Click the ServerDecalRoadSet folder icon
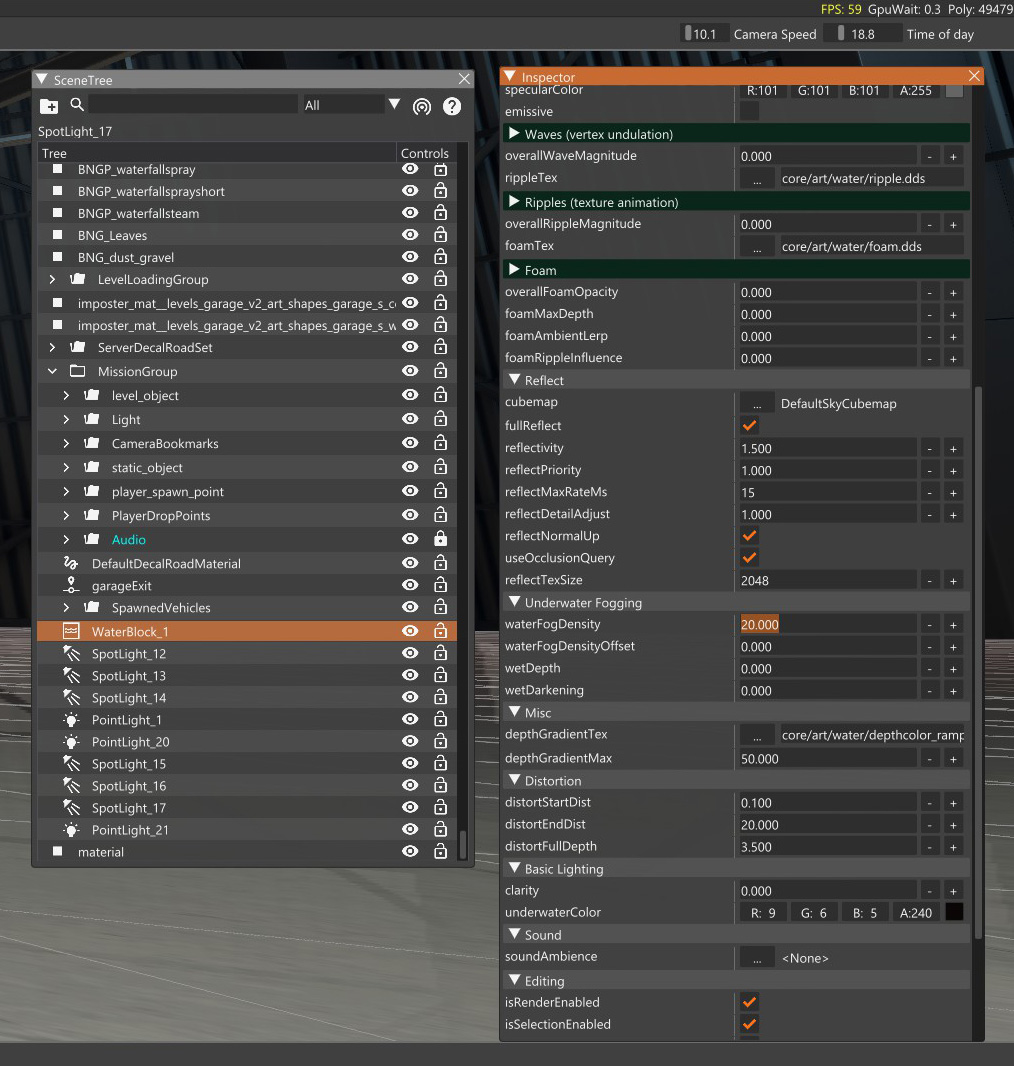1014x1066 pixels. (x=77, y=347)
